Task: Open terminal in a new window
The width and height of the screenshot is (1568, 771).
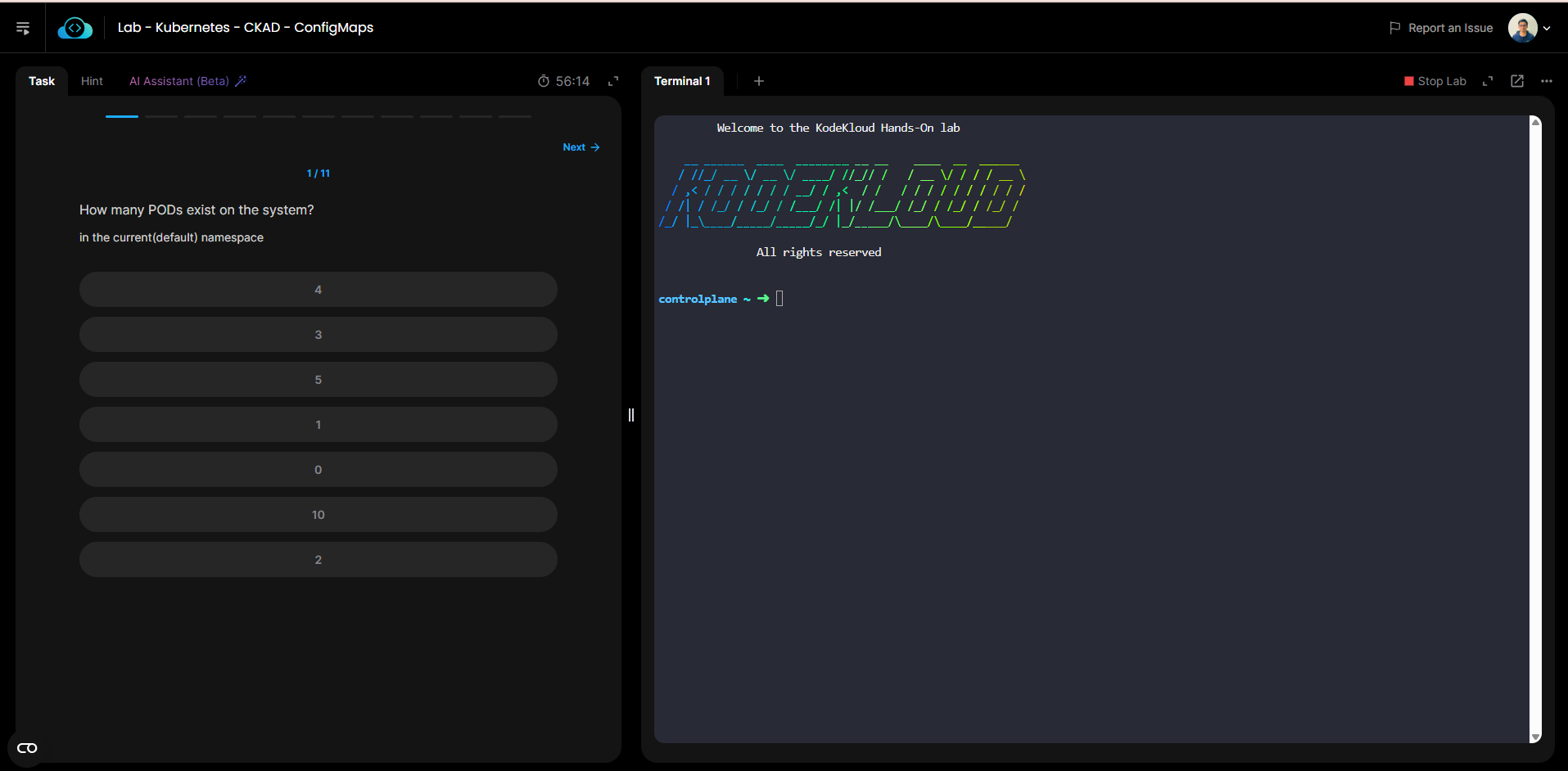Action: click(x=1517, y=81)
